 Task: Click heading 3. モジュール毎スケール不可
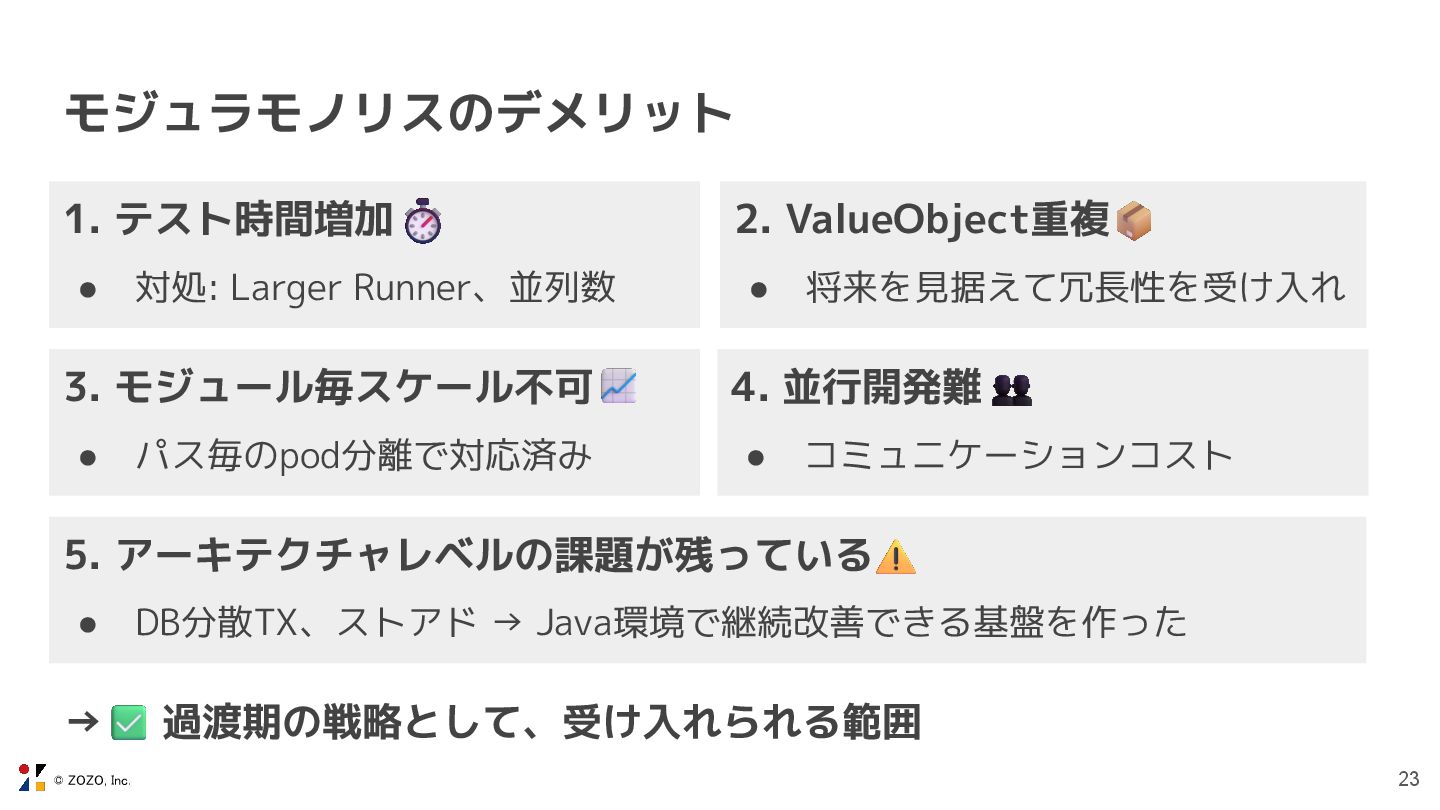click(329, 388)
